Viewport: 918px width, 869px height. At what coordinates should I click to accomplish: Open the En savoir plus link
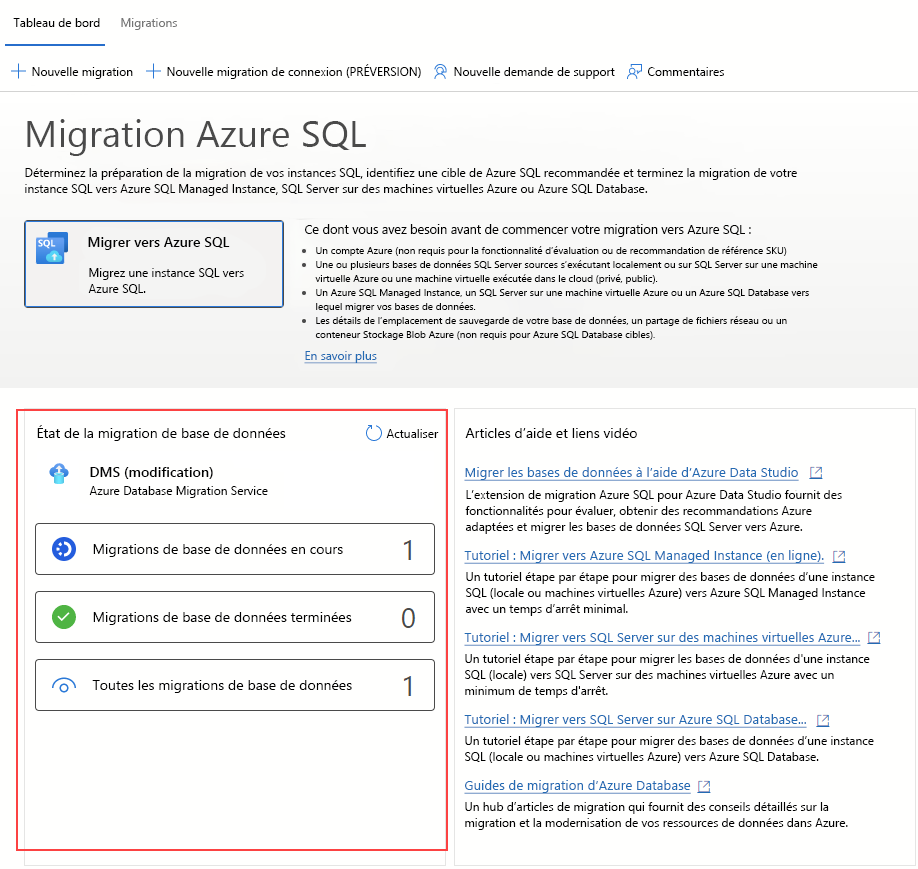click(339, 356)
